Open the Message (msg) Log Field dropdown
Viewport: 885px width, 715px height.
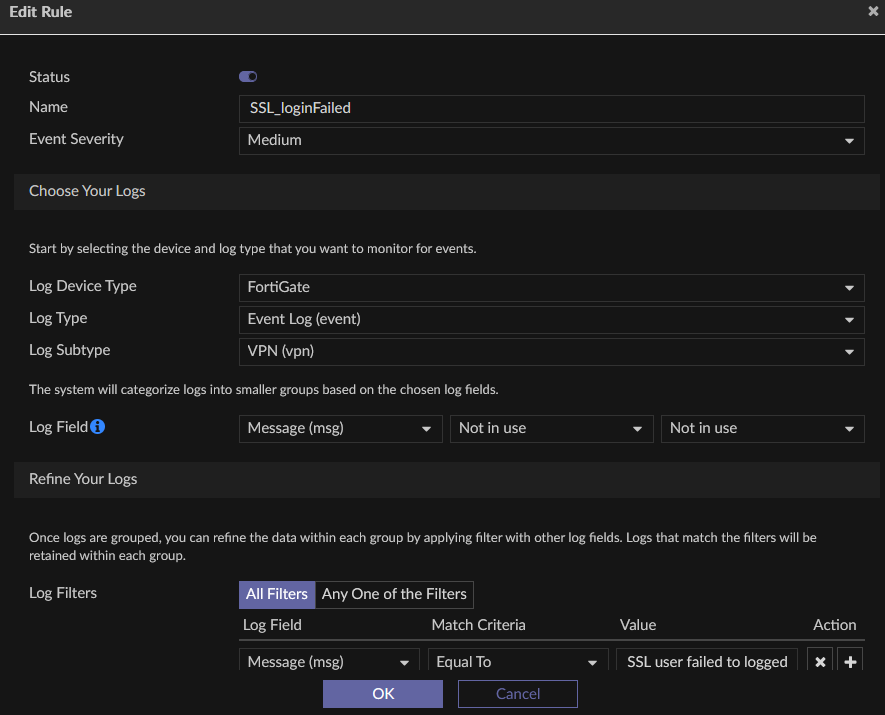pos(340,428)
